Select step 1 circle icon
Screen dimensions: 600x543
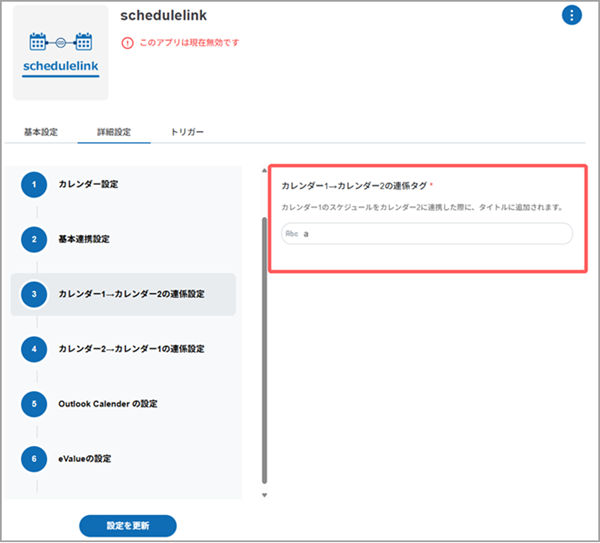[x=35, y=184]
